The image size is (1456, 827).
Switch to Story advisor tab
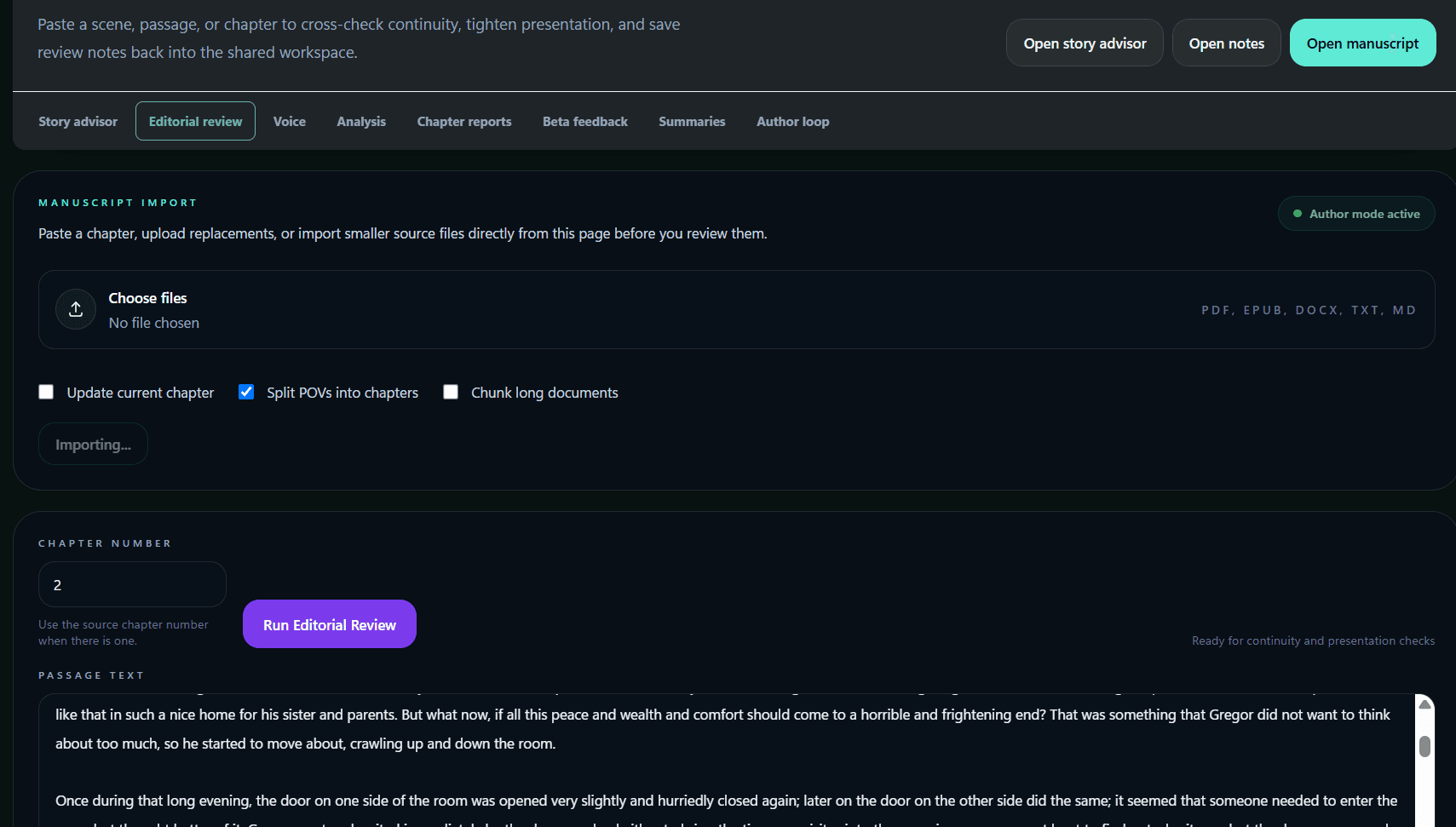click(x=78, y=121)
